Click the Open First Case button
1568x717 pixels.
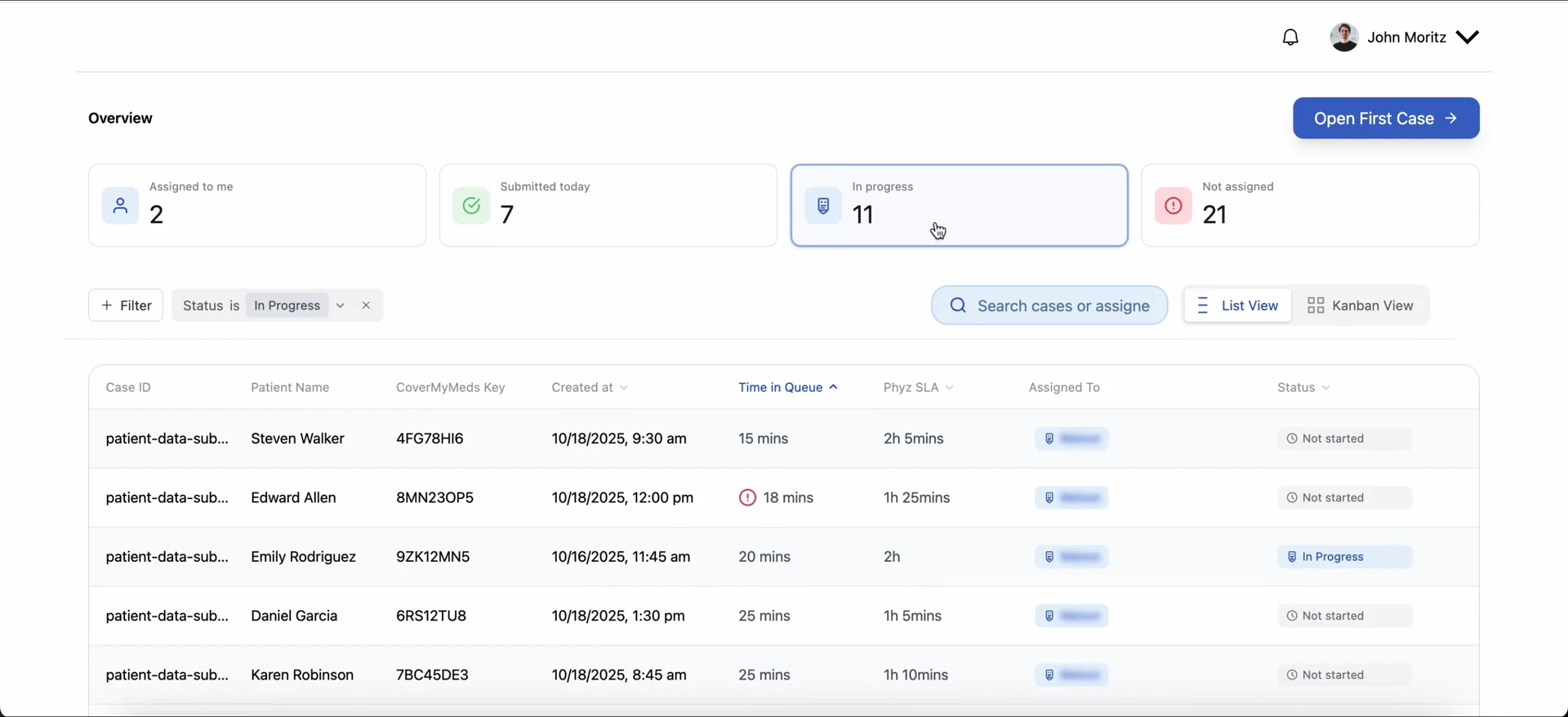click(1386, 118)
